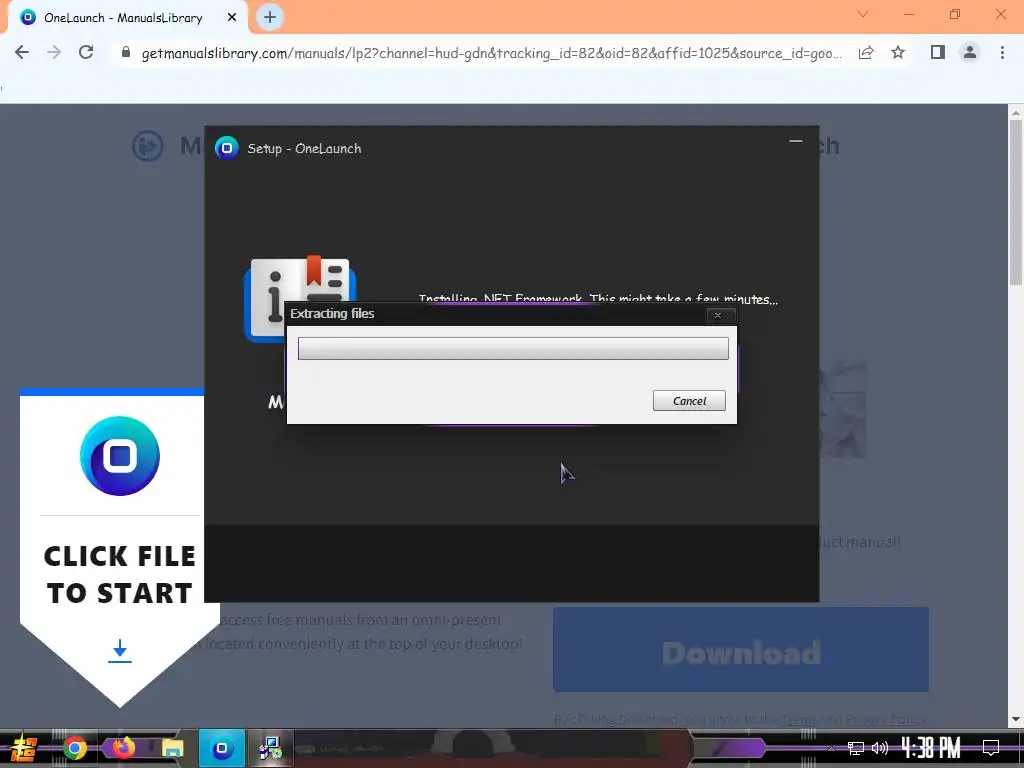This screenshot has height=768, width=1024.
Task: Bookmark this page with star
Action: point(898,52)
